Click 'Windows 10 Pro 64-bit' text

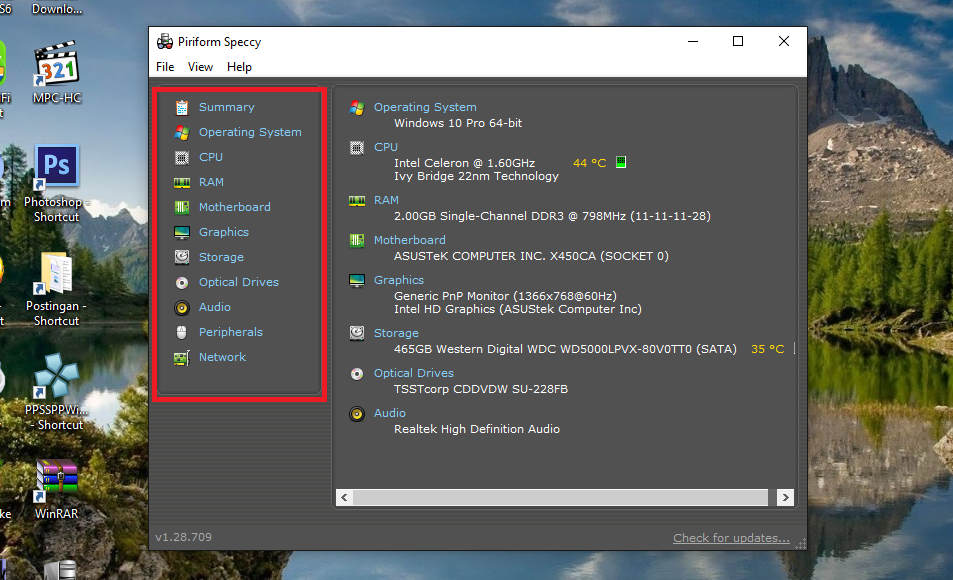pos(458,123)
